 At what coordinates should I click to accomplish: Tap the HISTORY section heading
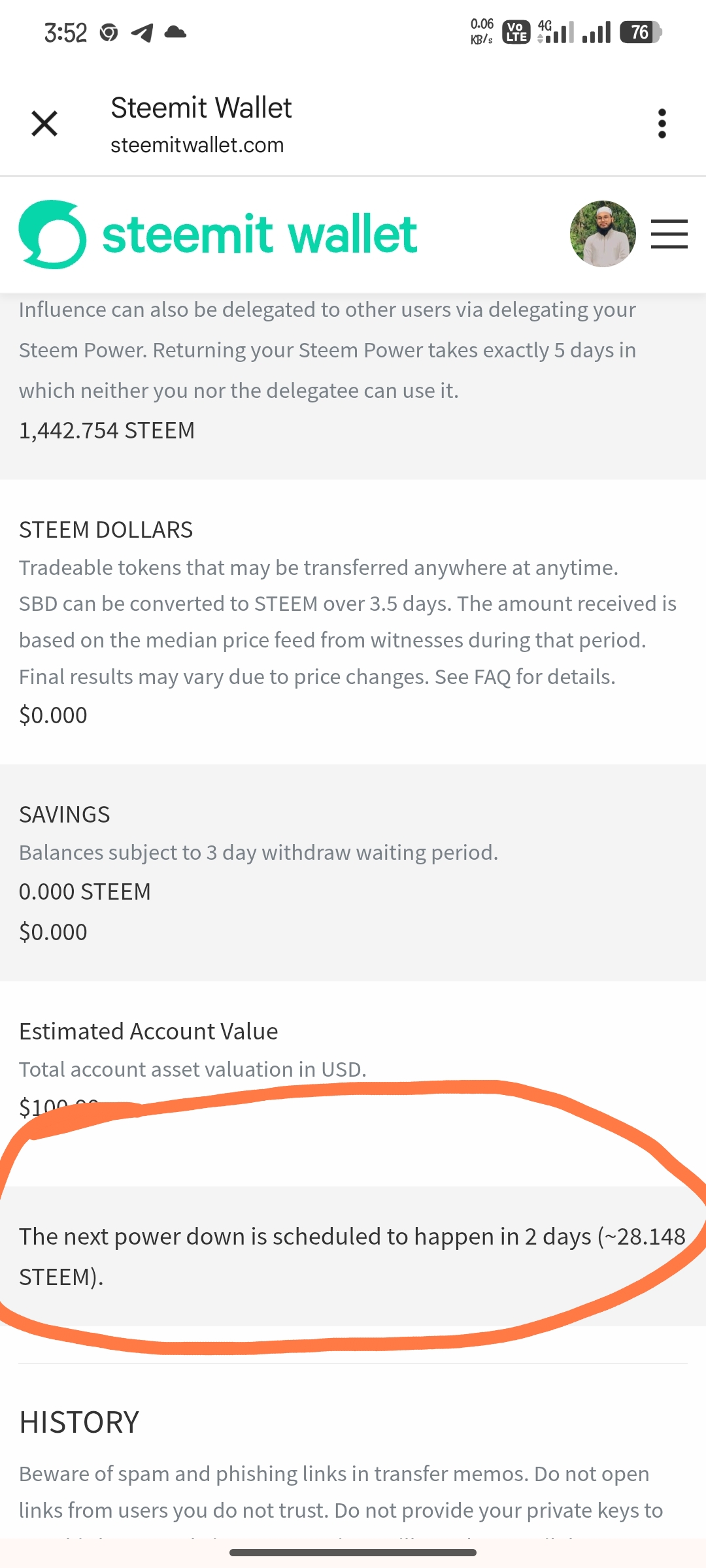point(79,1422)
